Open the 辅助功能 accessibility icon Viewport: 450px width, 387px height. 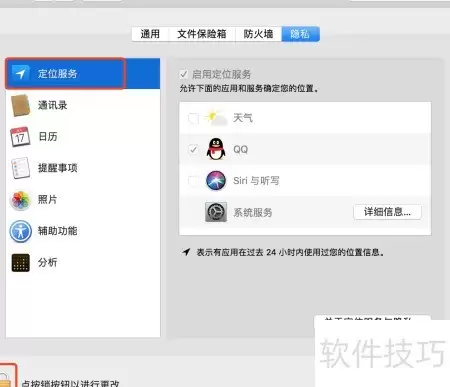pyautogui.click(x=20, y=231)
